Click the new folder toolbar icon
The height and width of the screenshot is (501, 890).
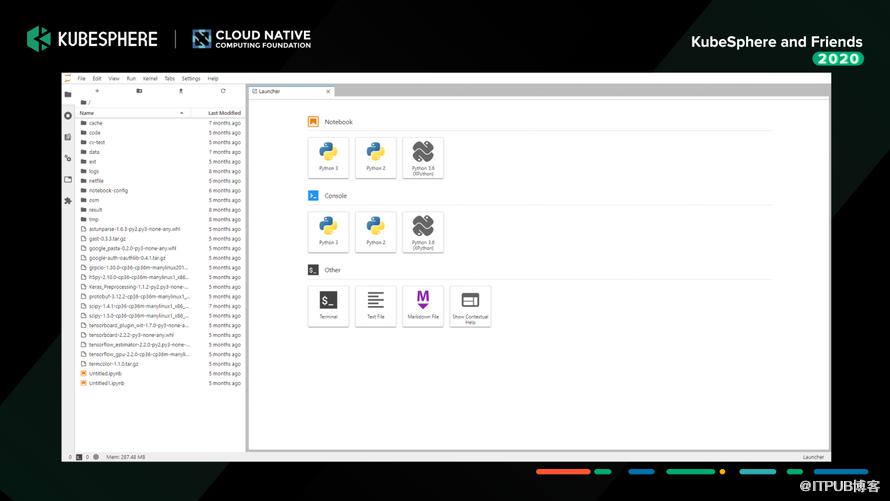[x=139, y=91]
